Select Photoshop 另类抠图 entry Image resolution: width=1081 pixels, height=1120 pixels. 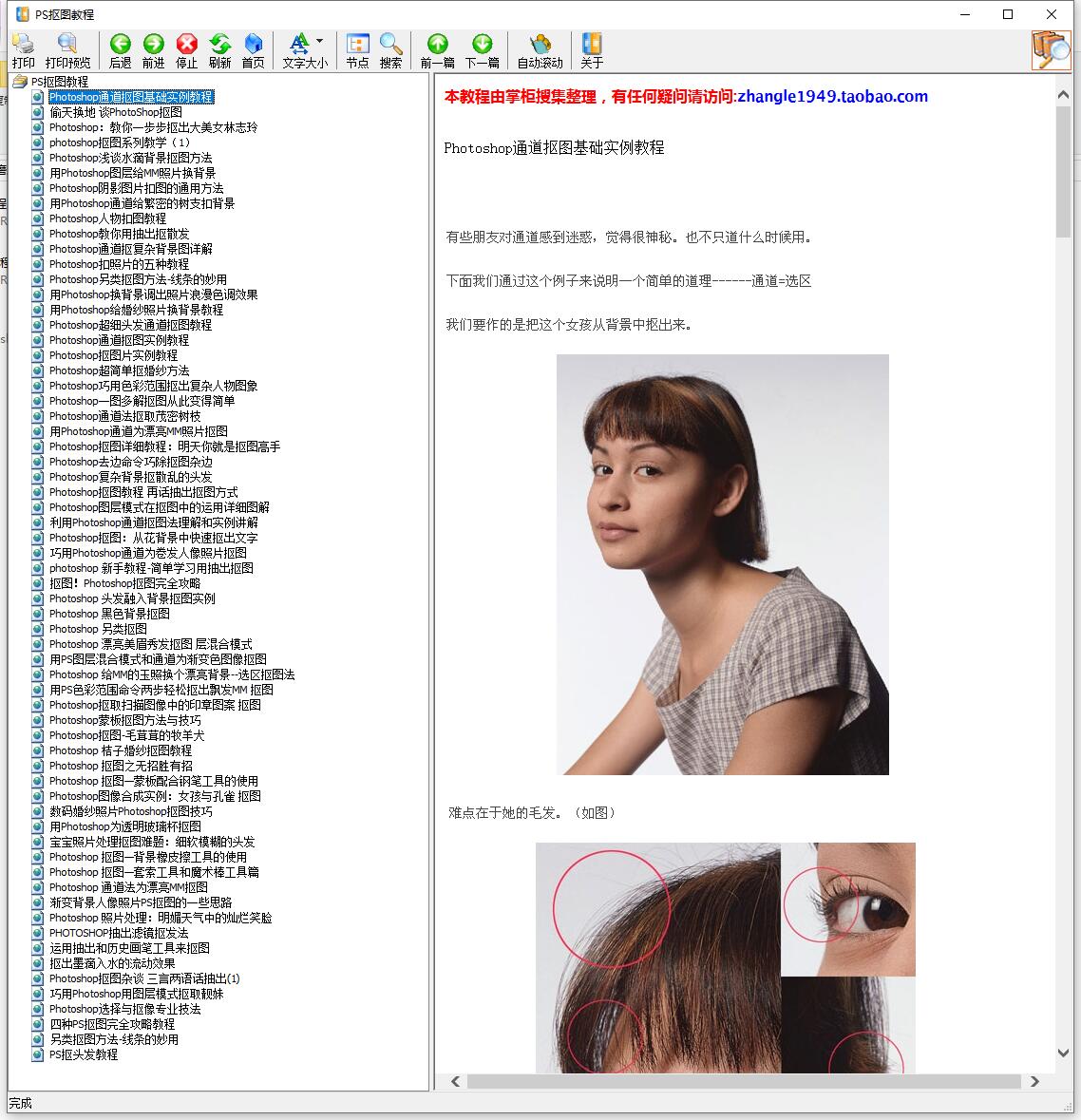(x=98, y=629)
